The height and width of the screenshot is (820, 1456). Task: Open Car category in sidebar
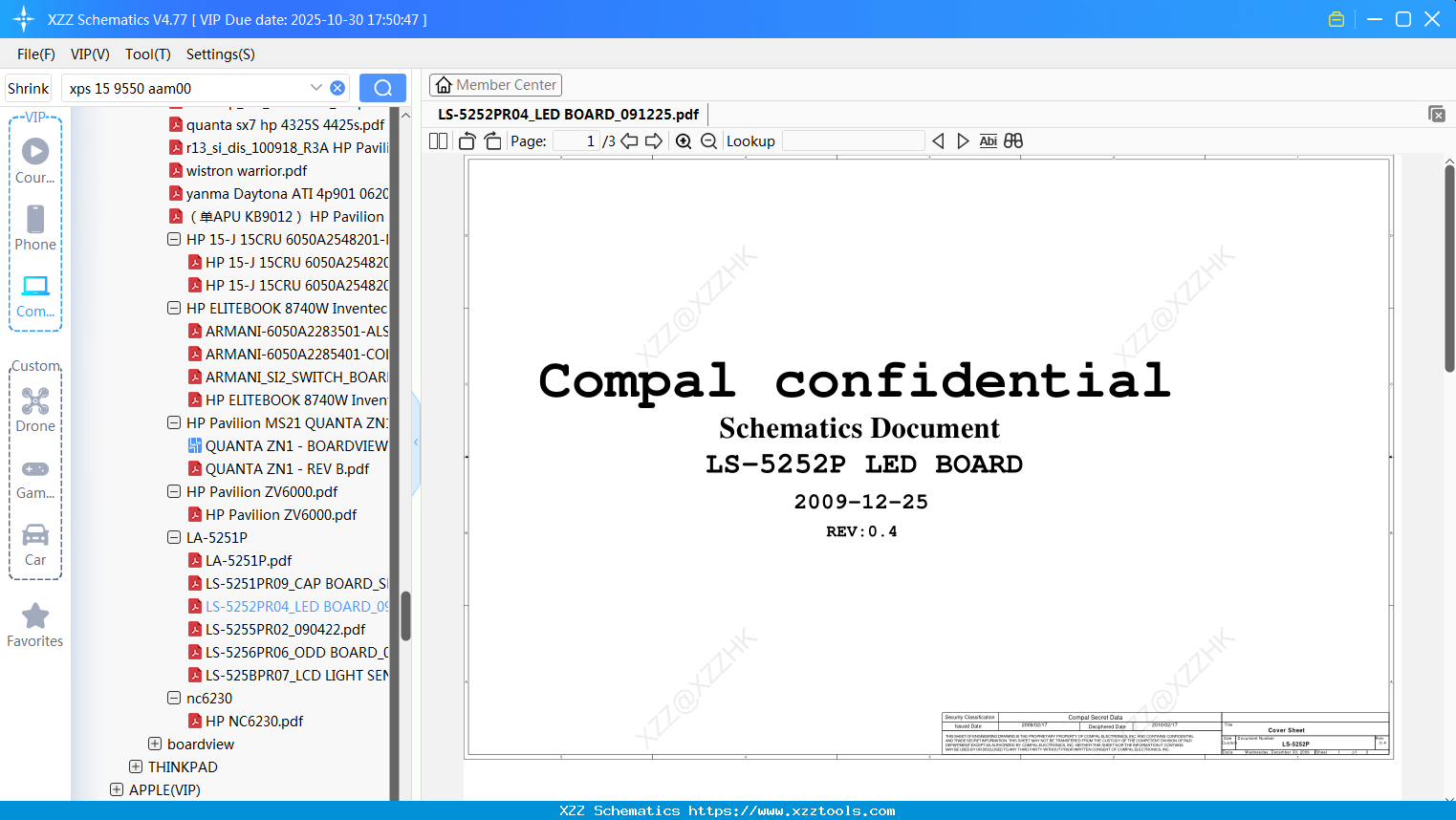[35, 545]
